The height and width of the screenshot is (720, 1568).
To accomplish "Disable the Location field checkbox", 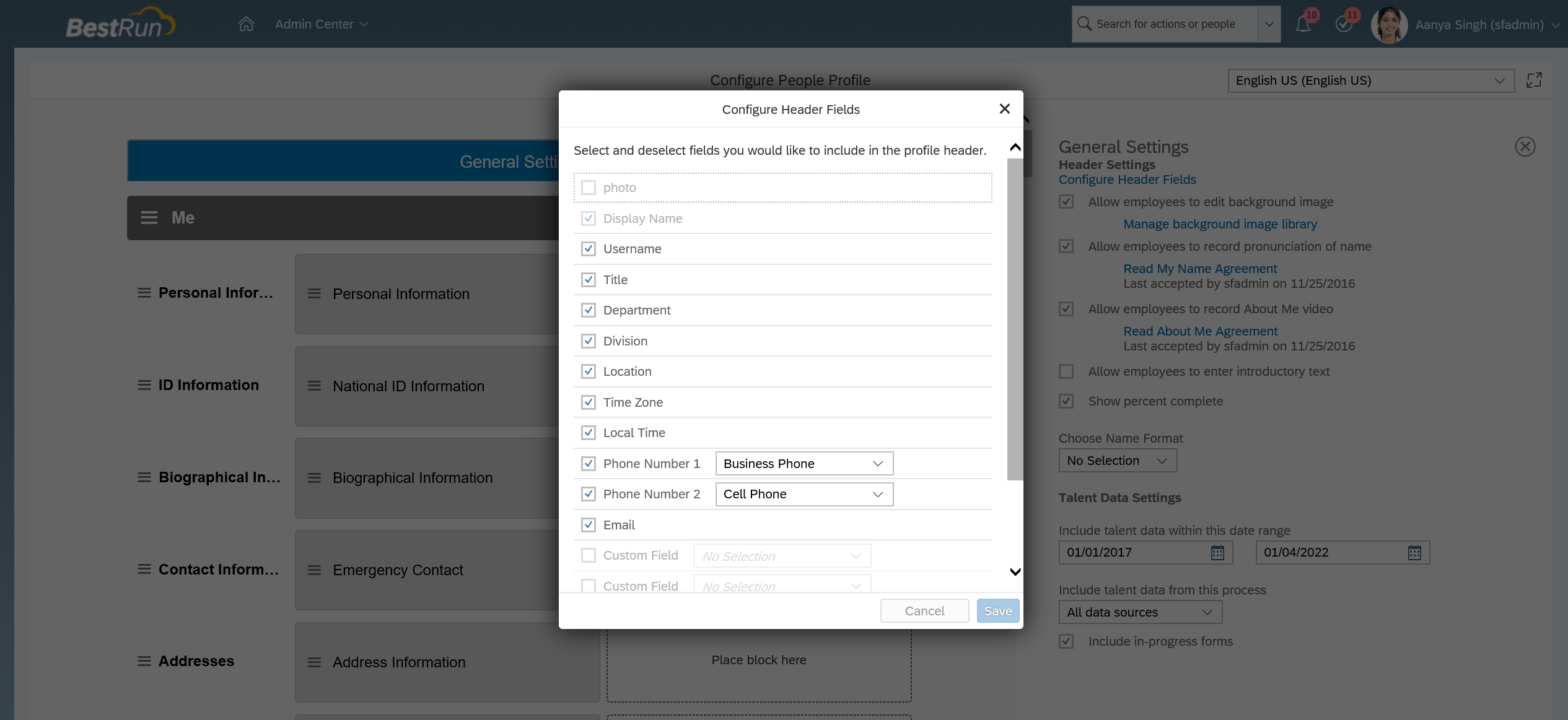I will pyautogui.click(x=589, y=371).
